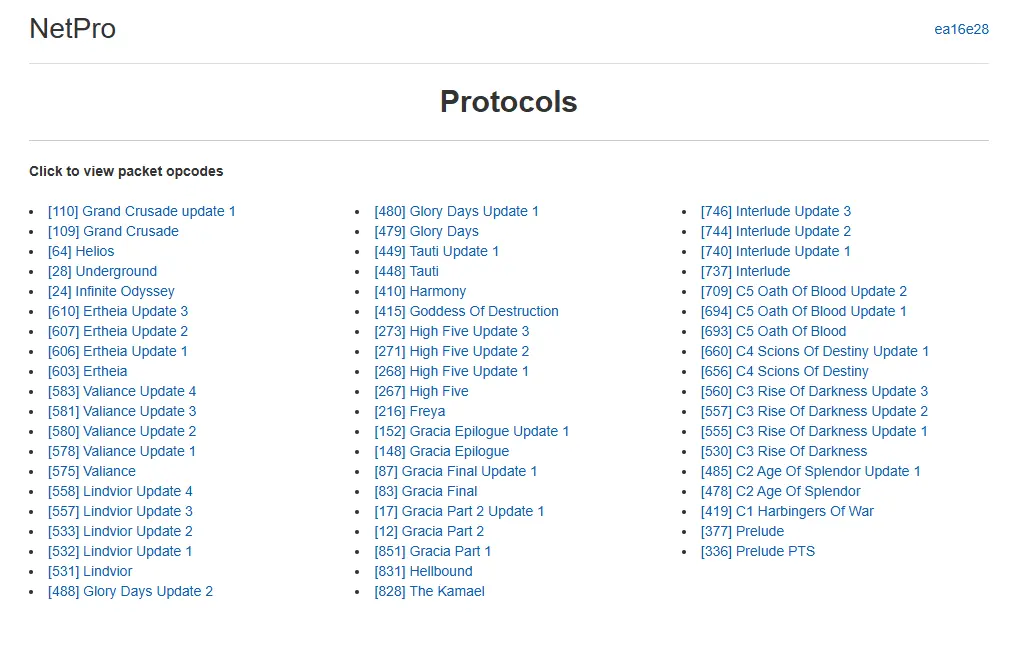Screen dimensions: 1024x646
Task: Select High Five Update 3
Action: point(451,331)
